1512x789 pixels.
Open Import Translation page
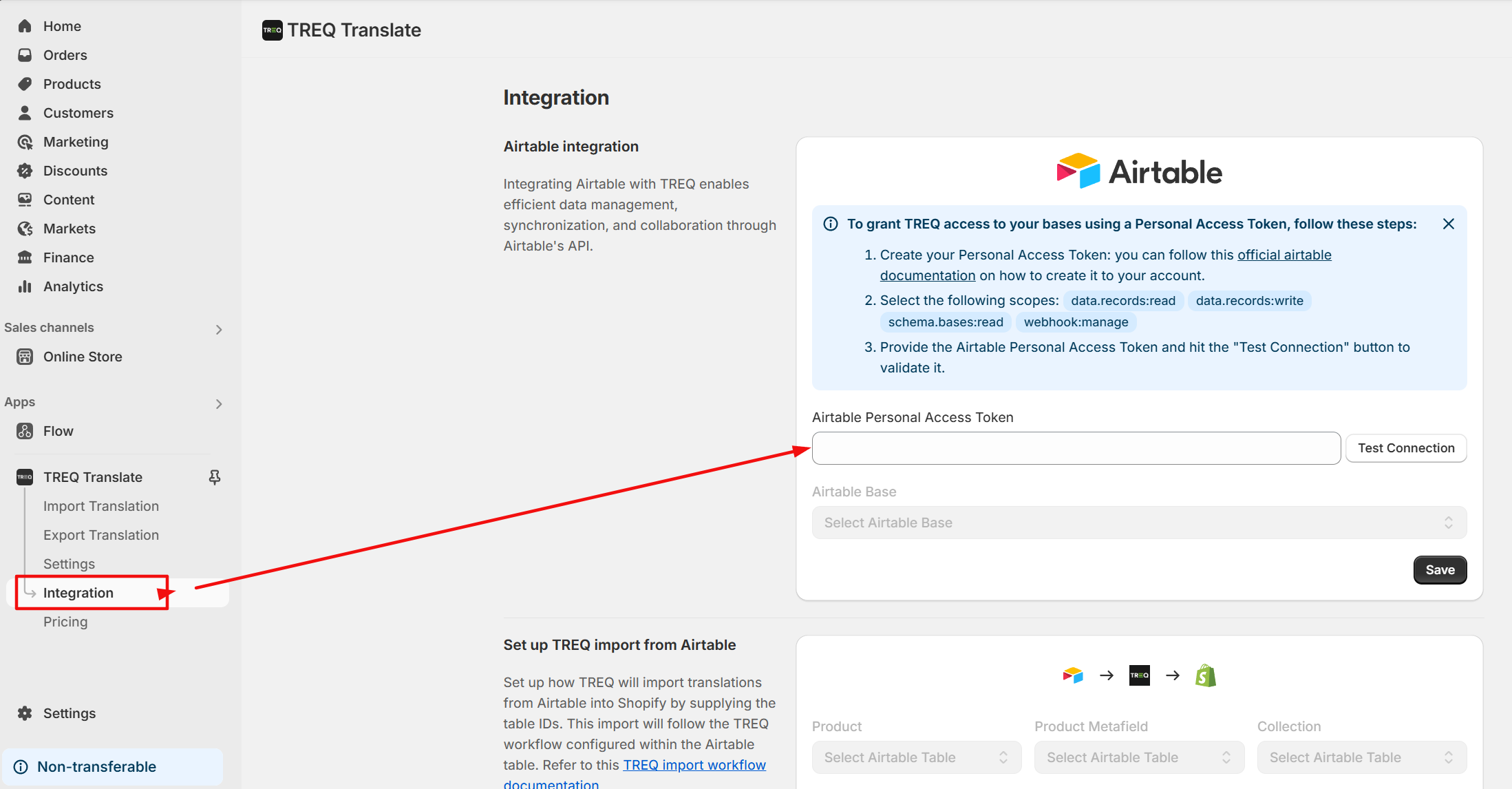pyautogui.click(x=101, y=506)
